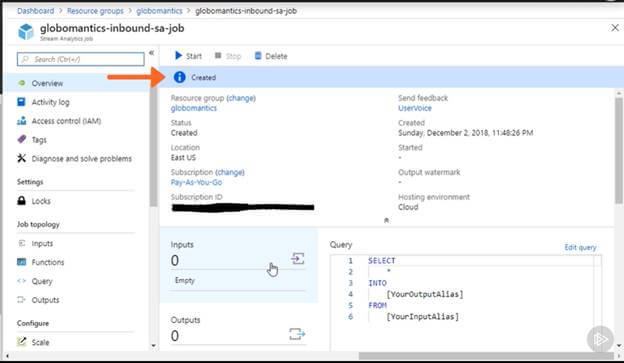Open Locks under Settings
624x363 pixels.
[41, 201]
